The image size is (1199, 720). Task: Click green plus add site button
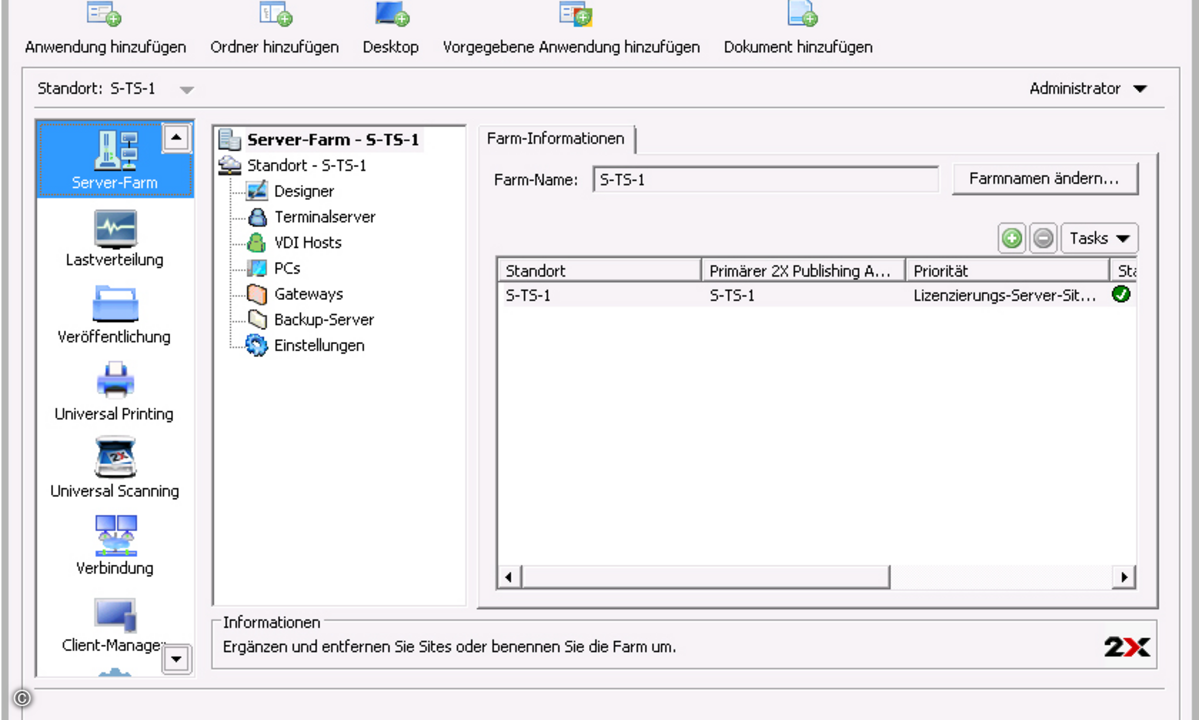[x=1012, y=238]
